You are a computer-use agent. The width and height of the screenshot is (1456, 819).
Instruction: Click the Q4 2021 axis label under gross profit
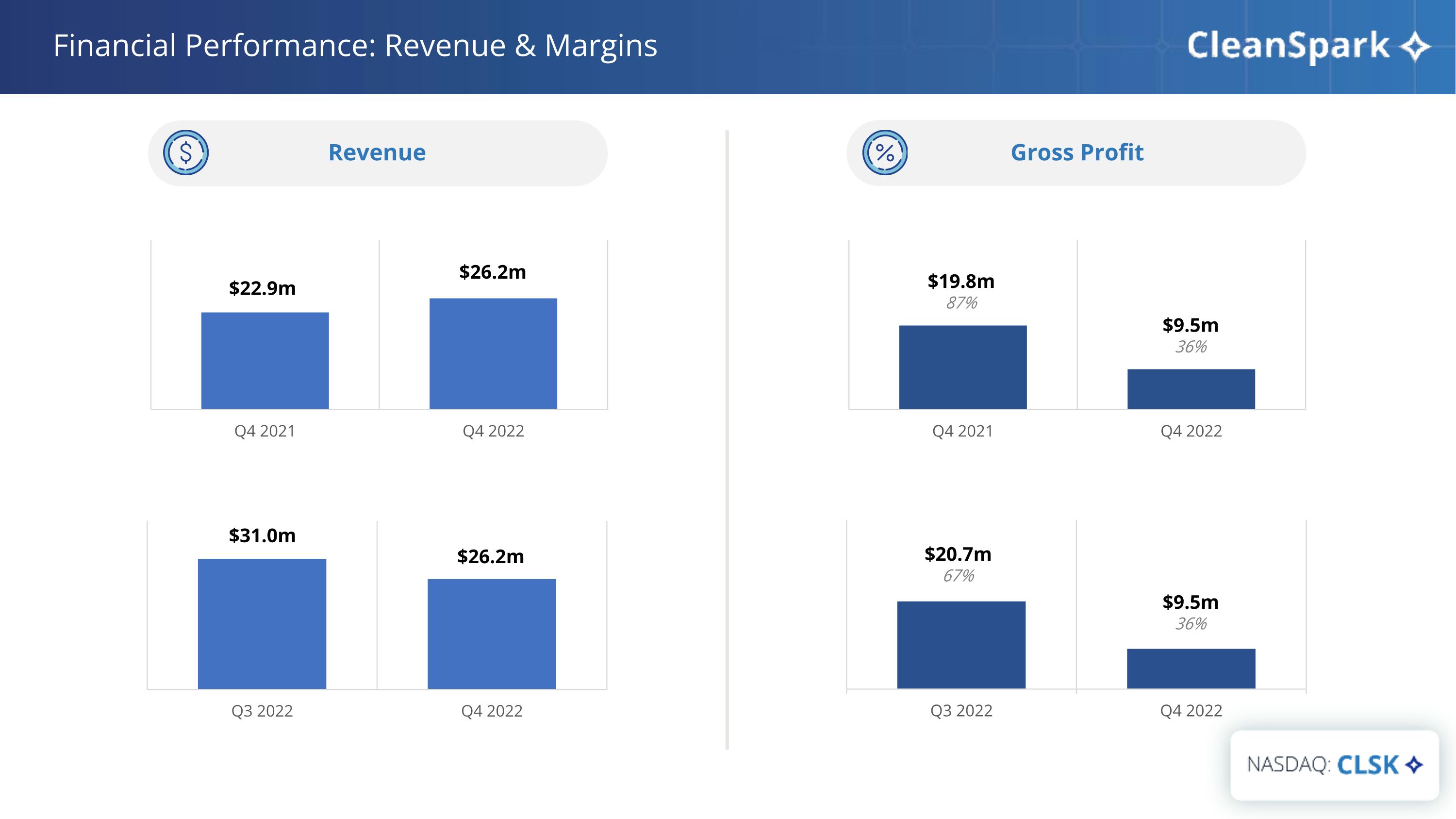pos(962,431)
